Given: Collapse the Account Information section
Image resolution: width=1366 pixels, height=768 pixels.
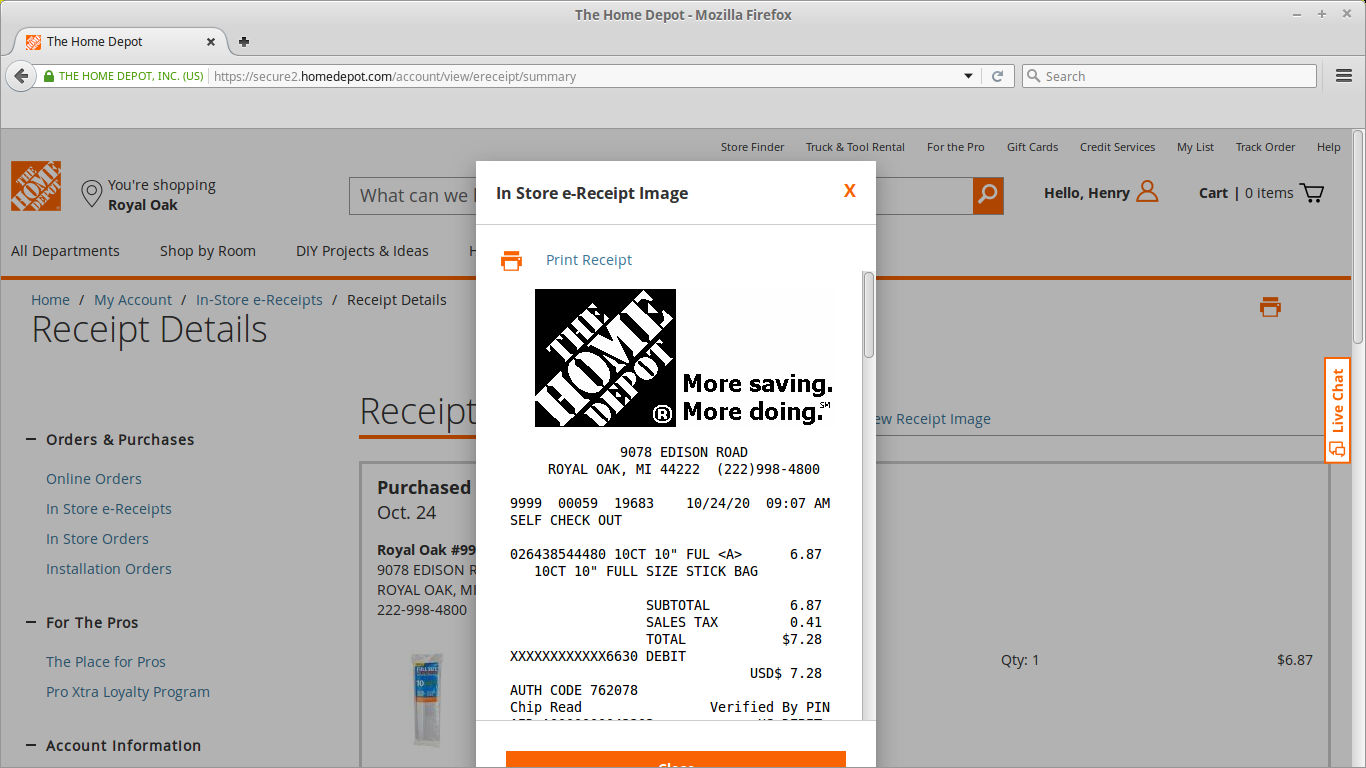Looking at the screenshot, I should tap(28, 745).
